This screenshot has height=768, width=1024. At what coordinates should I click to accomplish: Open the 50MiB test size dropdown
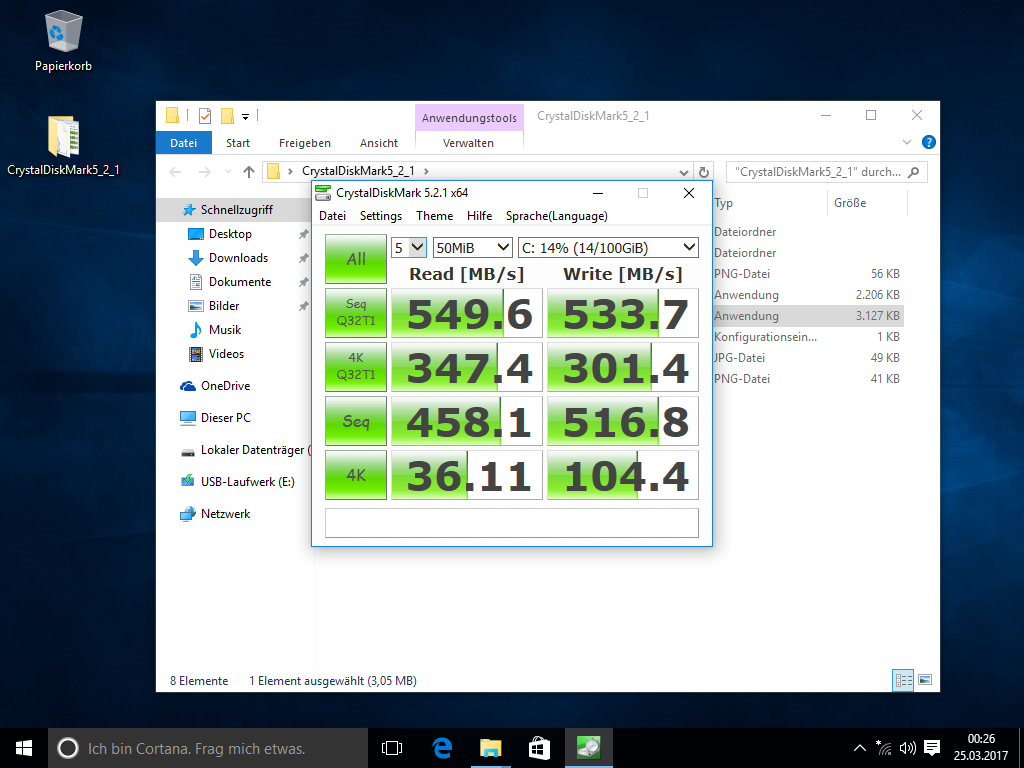(x=473, y=248)
